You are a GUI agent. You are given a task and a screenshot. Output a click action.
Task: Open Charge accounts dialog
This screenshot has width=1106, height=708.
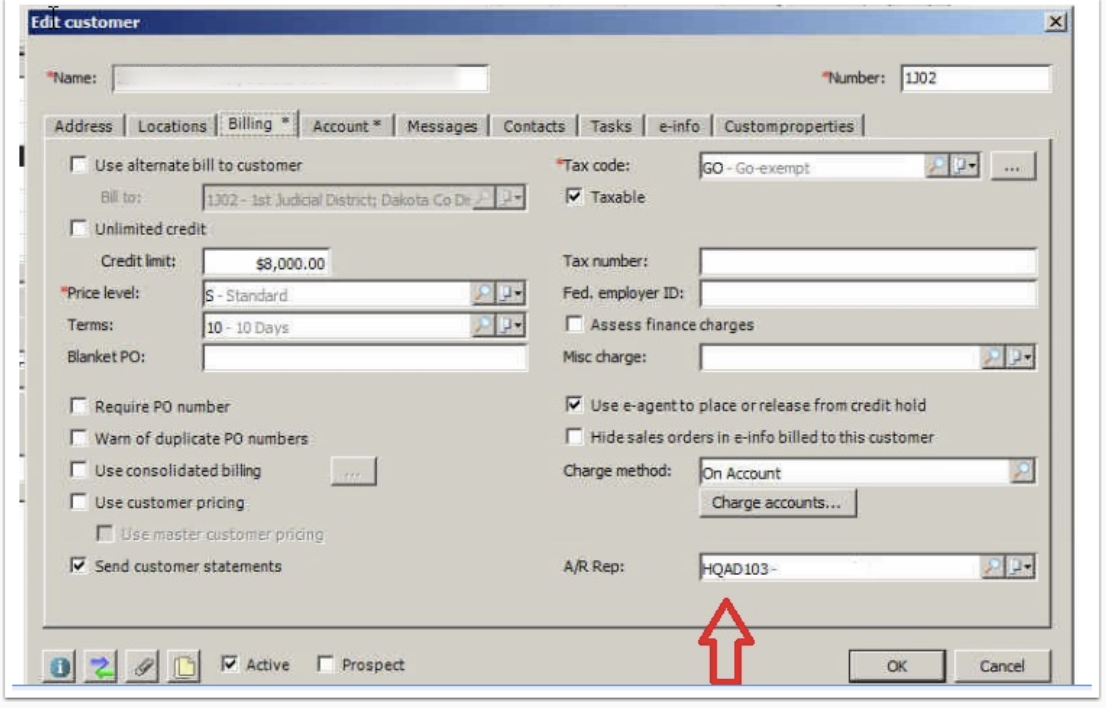tap(777, 503)
